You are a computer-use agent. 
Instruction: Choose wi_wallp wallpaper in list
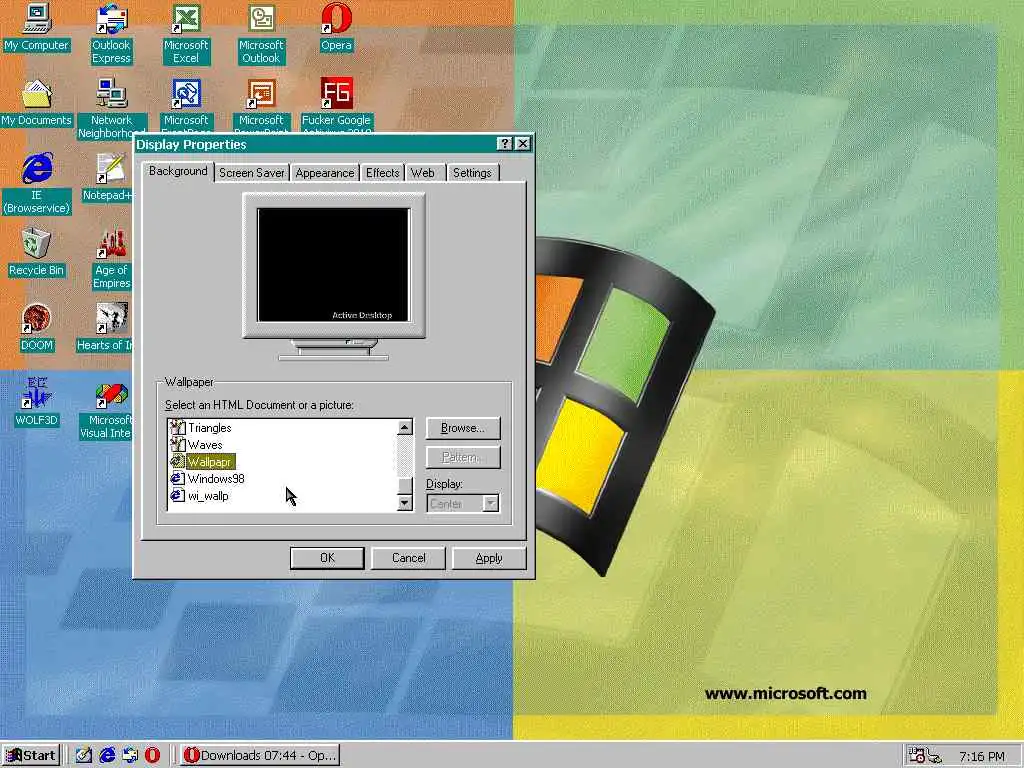(208, 496)
